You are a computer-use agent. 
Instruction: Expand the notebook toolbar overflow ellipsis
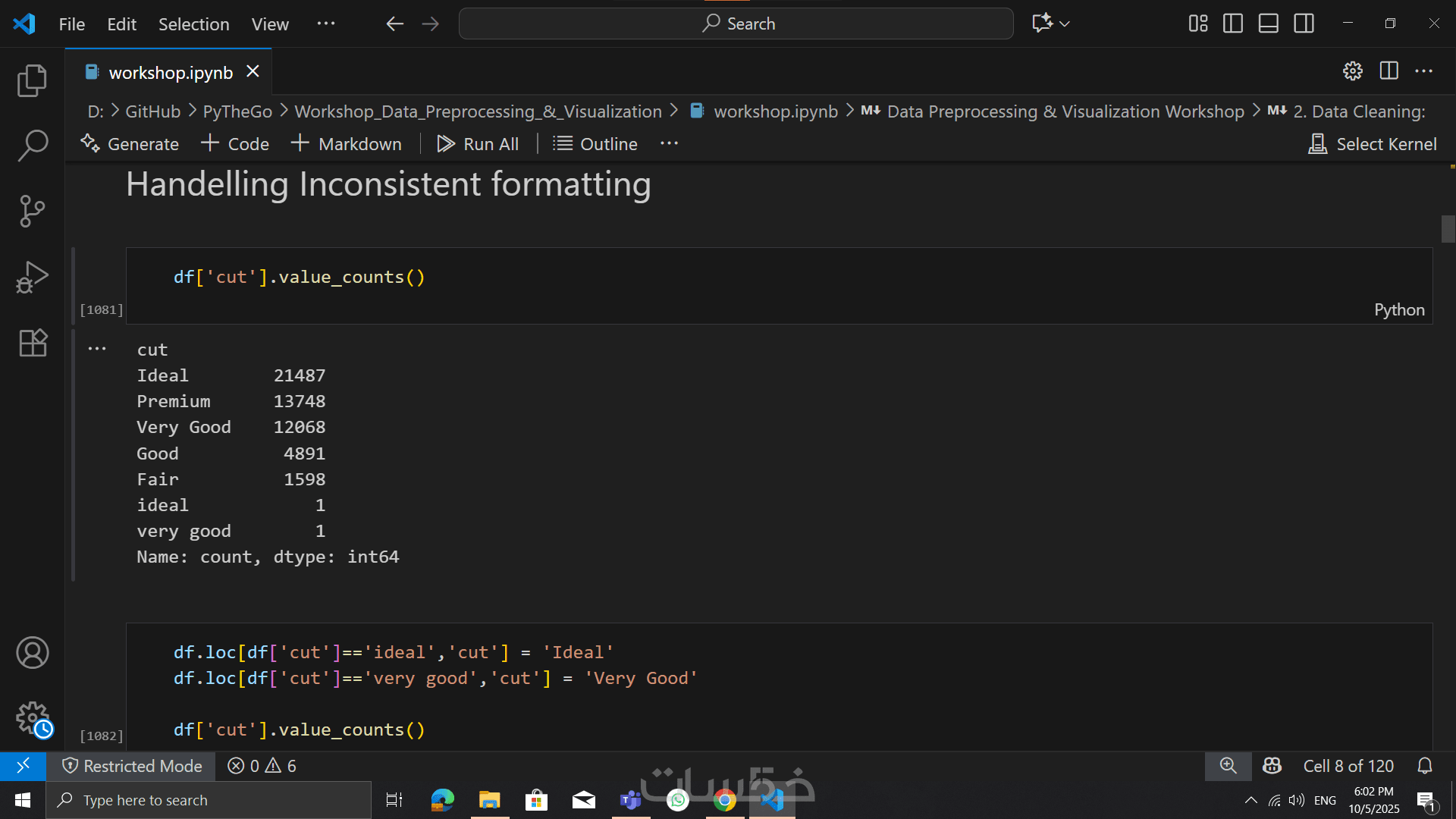coord(669,143)
